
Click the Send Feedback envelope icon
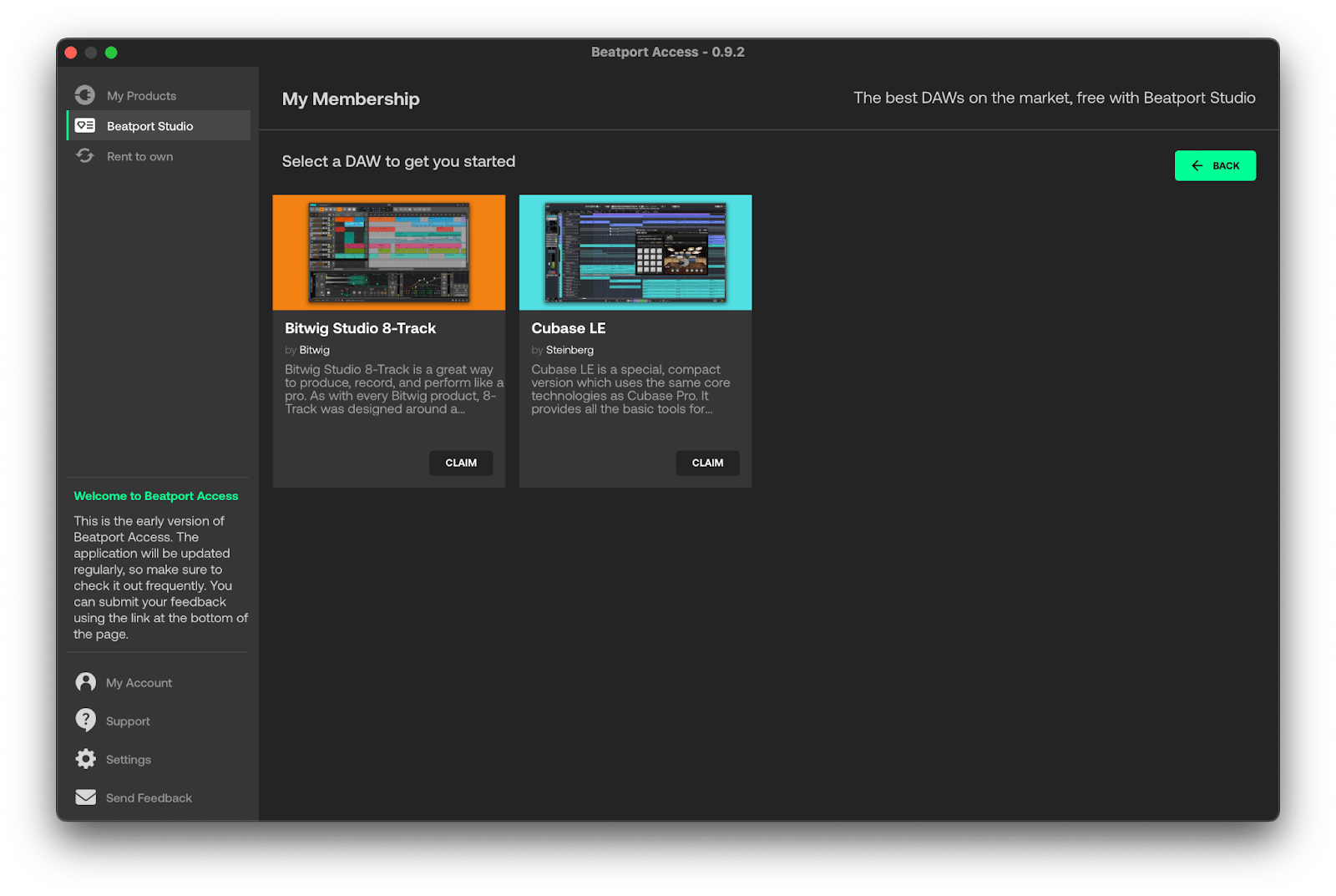(85, 797)
